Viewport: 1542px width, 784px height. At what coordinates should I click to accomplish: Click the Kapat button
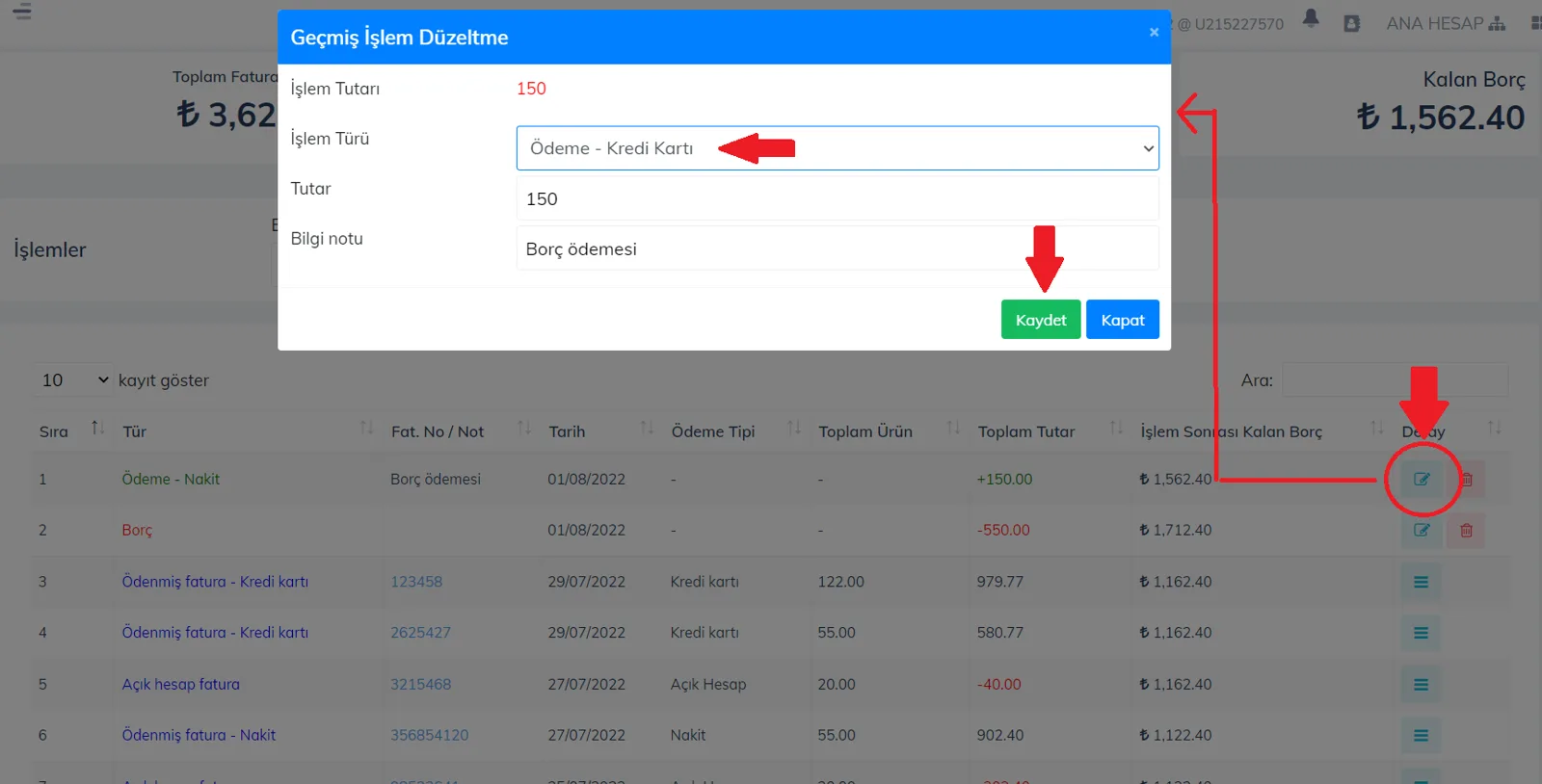(1123, 320)
